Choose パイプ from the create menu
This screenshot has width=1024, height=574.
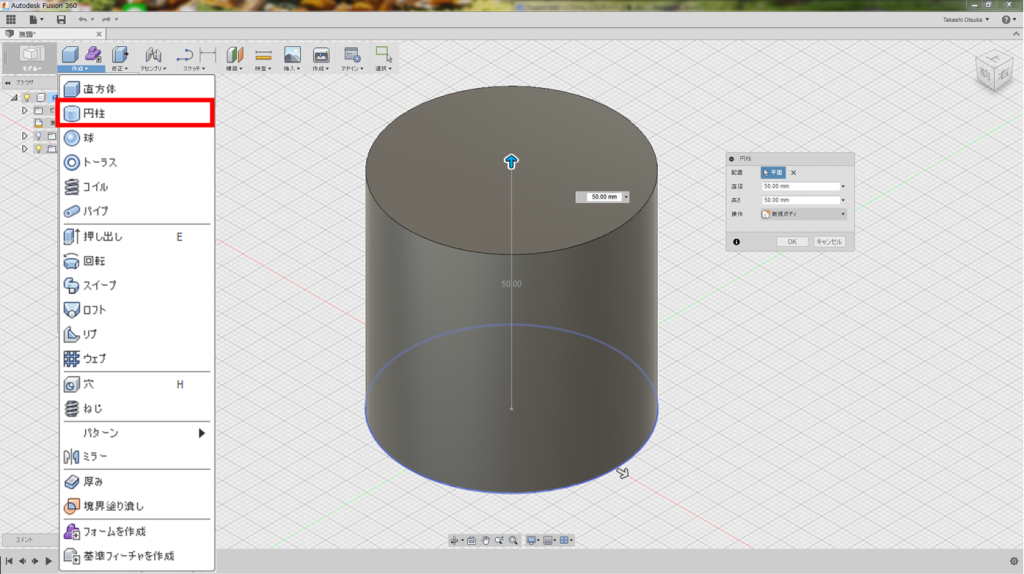click(137, 211)
